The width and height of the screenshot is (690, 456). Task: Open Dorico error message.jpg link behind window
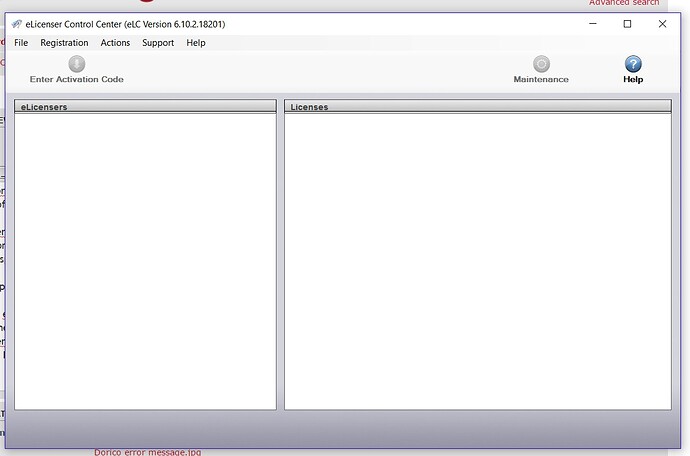coord(147,452)
